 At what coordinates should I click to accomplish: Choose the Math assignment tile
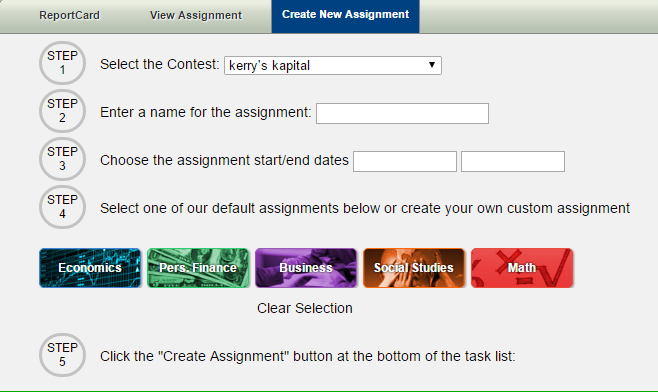(522, 268)
